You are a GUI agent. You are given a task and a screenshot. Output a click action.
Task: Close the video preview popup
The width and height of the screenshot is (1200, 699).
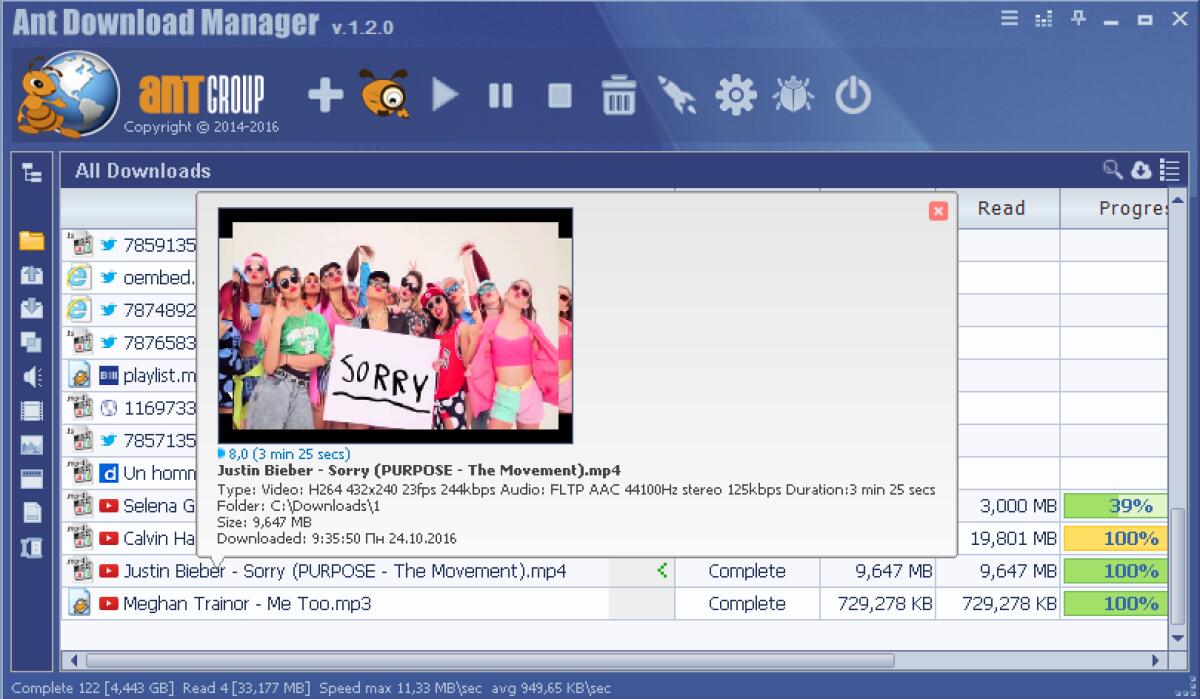pos(937,211)
